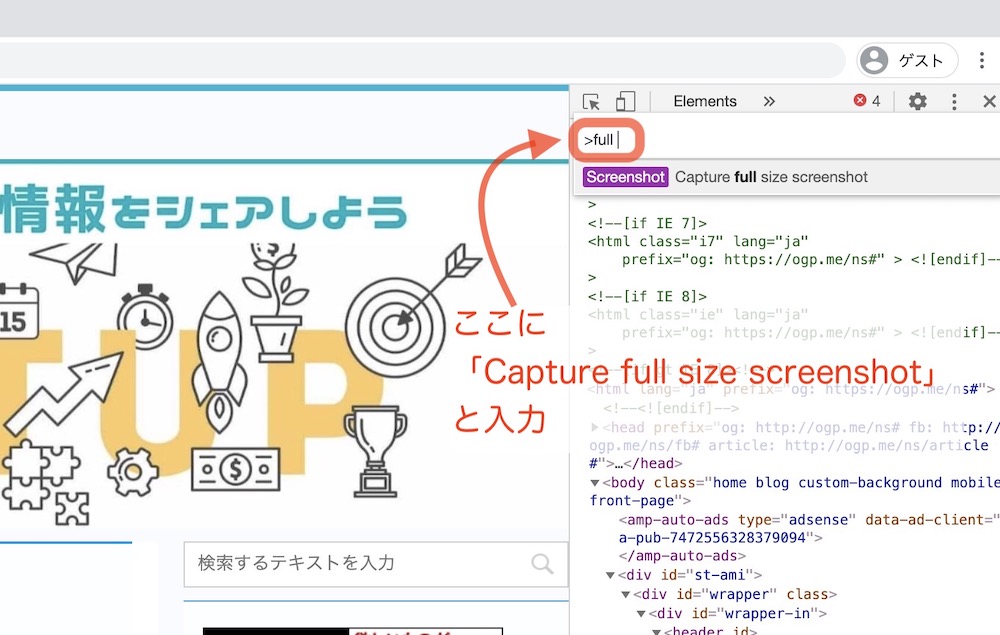Image resolution: width=1000 pixels, height=635 pixels.
Task: Collapse the div wrapper-in node
Action: click(641, 614)
